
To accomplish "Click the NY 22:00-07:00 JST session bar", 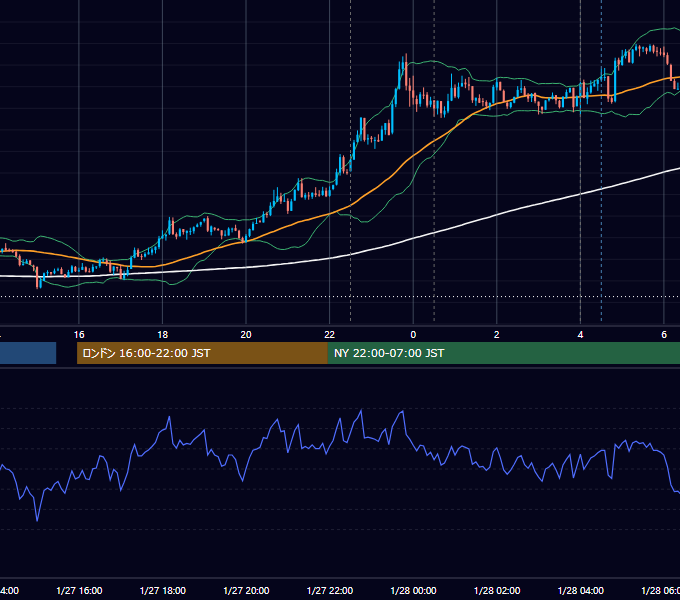I will click(x=503, y=353).
